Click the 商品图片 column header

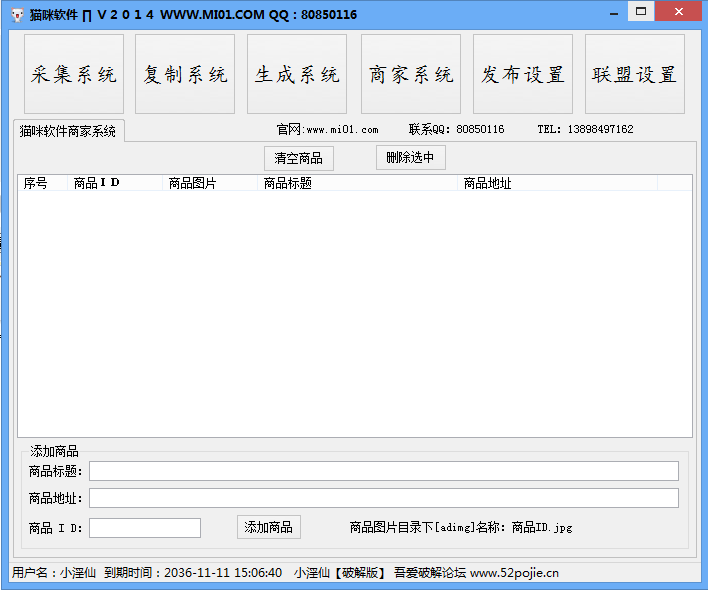pyautogui.click(x=210, y=183)
